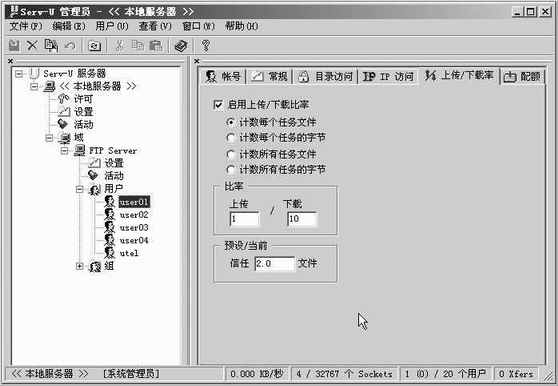Collapse the 用户 node
The width and height of the screenshot is (558, 386).
79,189
